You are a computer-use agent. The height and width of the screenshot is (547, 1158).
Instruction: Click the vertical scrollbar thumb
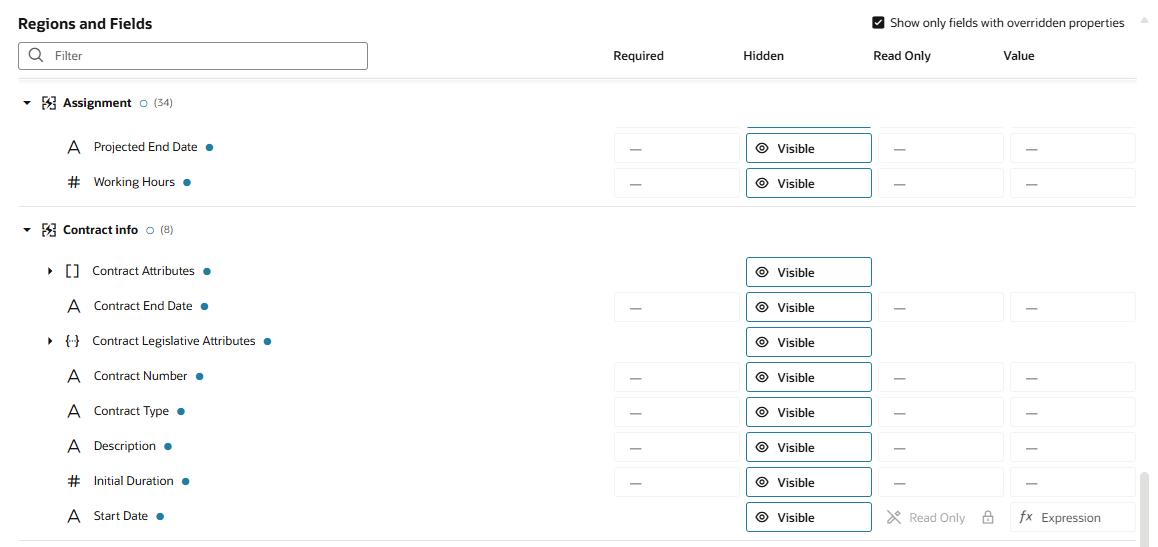pos(1144,508)
